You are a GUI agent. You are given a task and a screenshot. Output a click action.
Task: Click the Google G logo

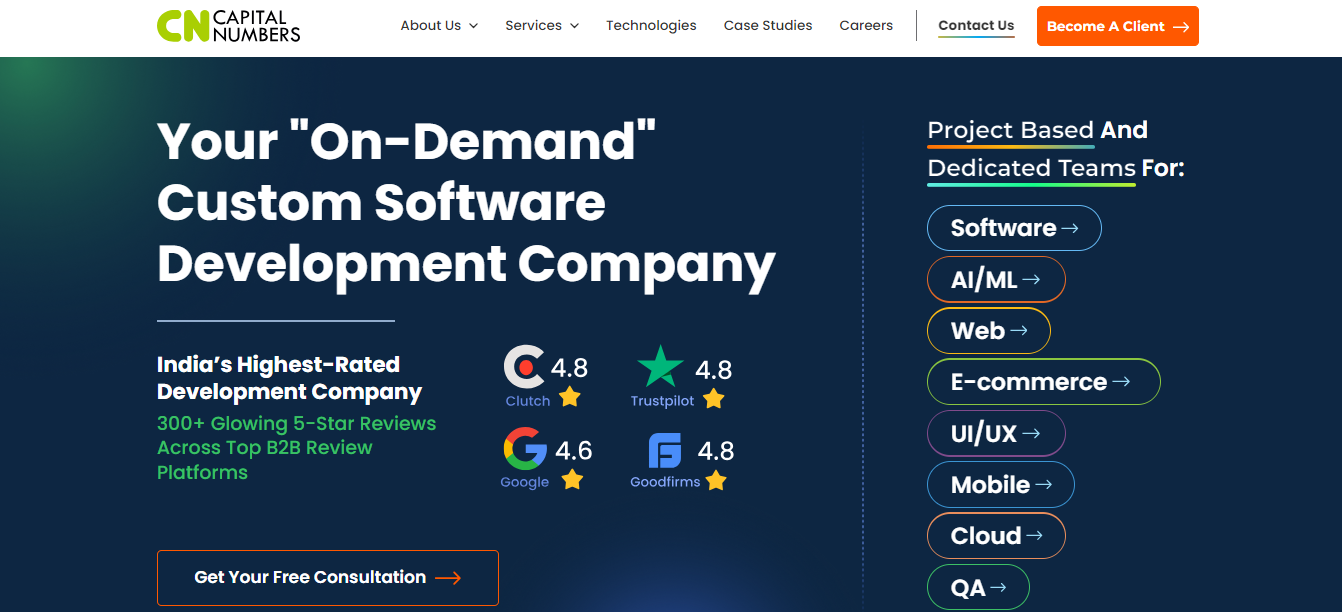pos(525,449)
